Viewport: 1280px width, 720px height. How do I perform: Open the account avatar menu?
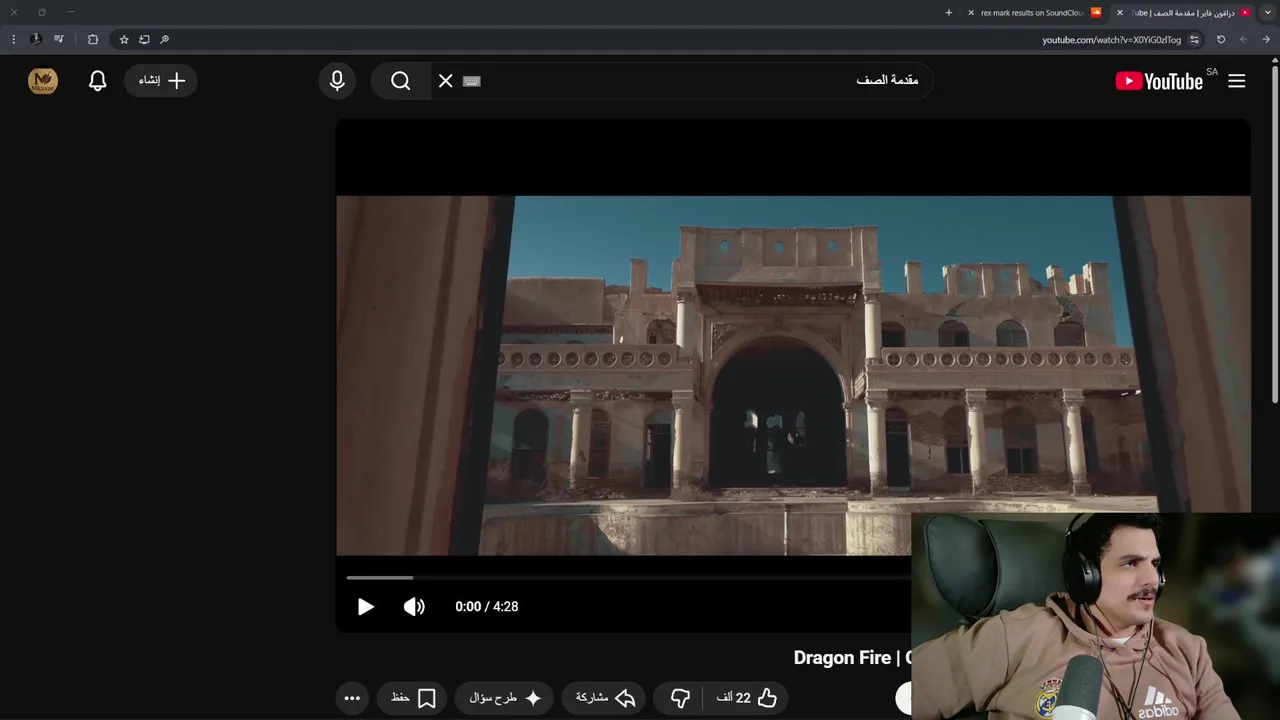point(43,81)
